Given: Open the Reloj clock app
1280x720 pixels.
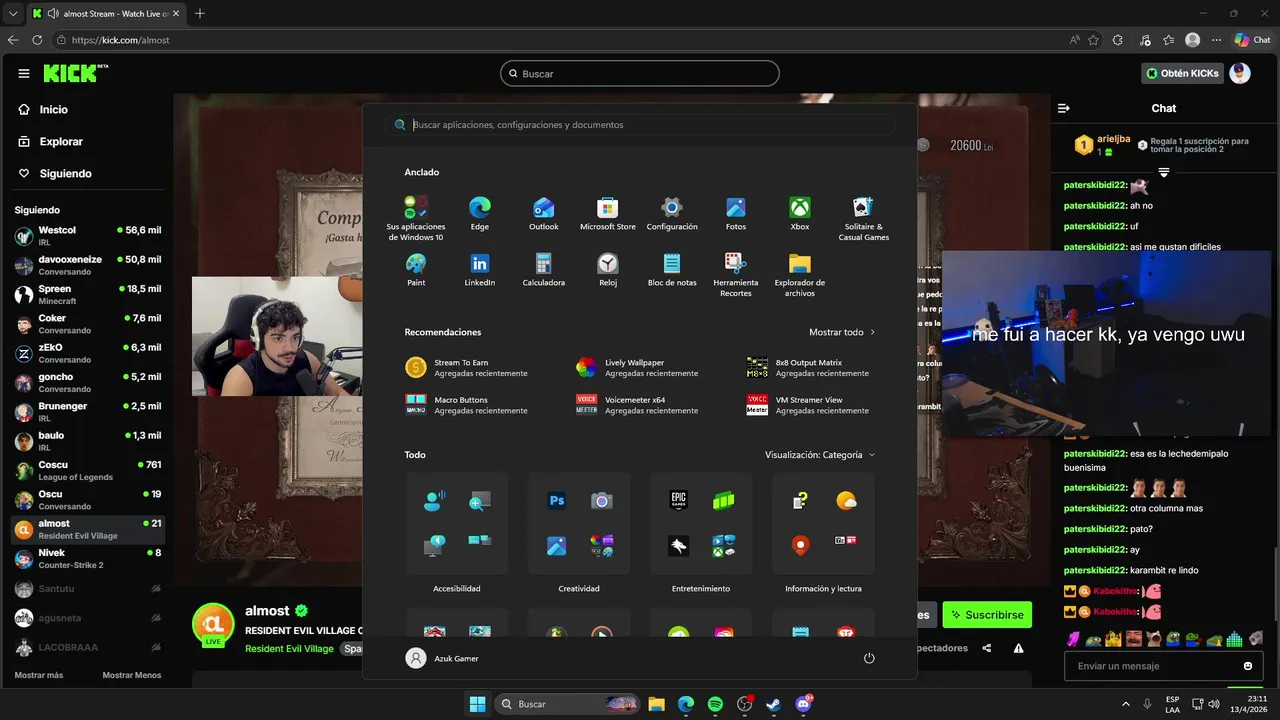Looking at the screenshot, I should [x=608, y=270].
